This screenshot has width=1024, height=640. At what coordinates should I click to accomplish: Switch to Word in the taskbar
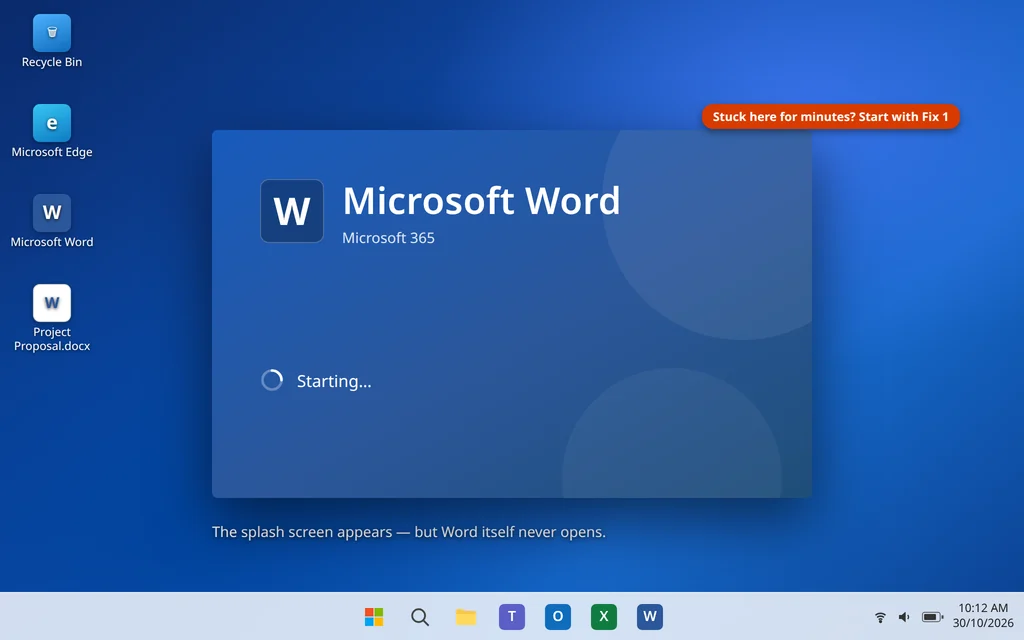pyautogui.click(x=650, y=616)
